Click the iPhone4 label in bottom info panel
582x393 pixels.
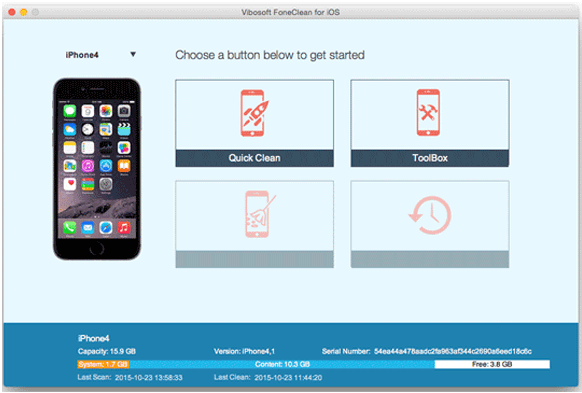pos(94,338)
